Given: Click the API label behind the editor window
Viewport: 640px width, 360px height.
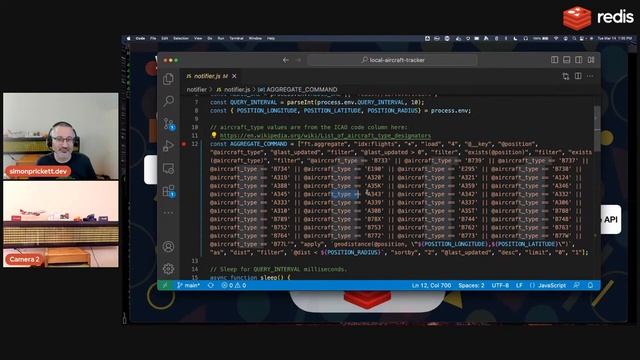Looking at the screenshot, I should [611, 220].
